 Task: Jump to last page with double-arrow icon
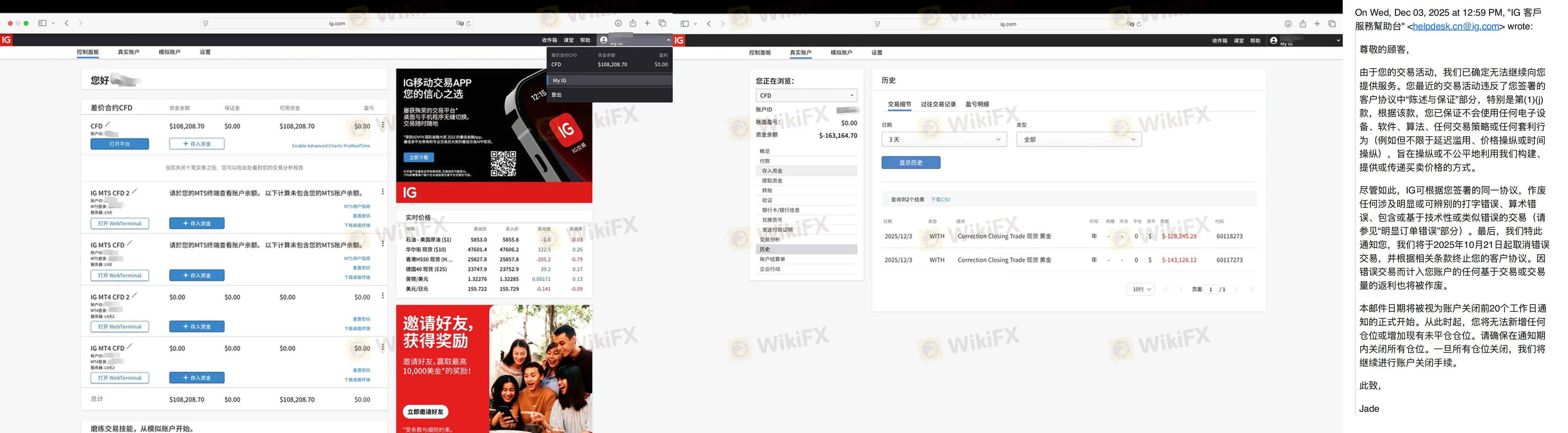point(1252,289)
